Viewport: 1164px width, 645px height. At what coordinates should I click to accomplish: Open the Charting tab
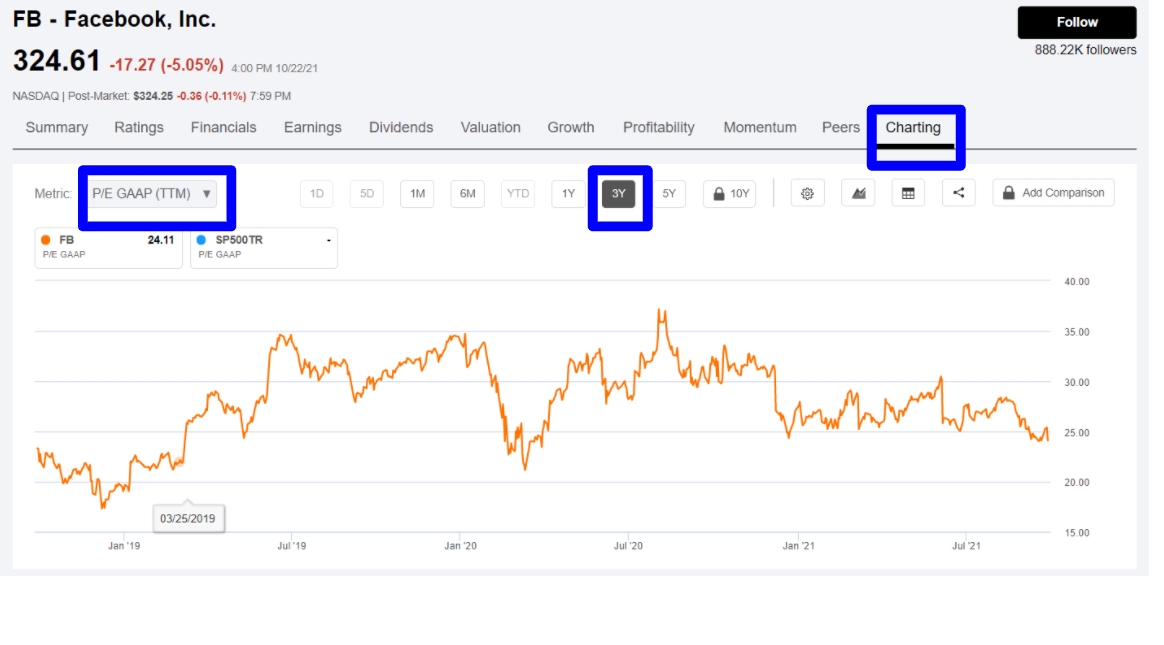tap(913, 128)
